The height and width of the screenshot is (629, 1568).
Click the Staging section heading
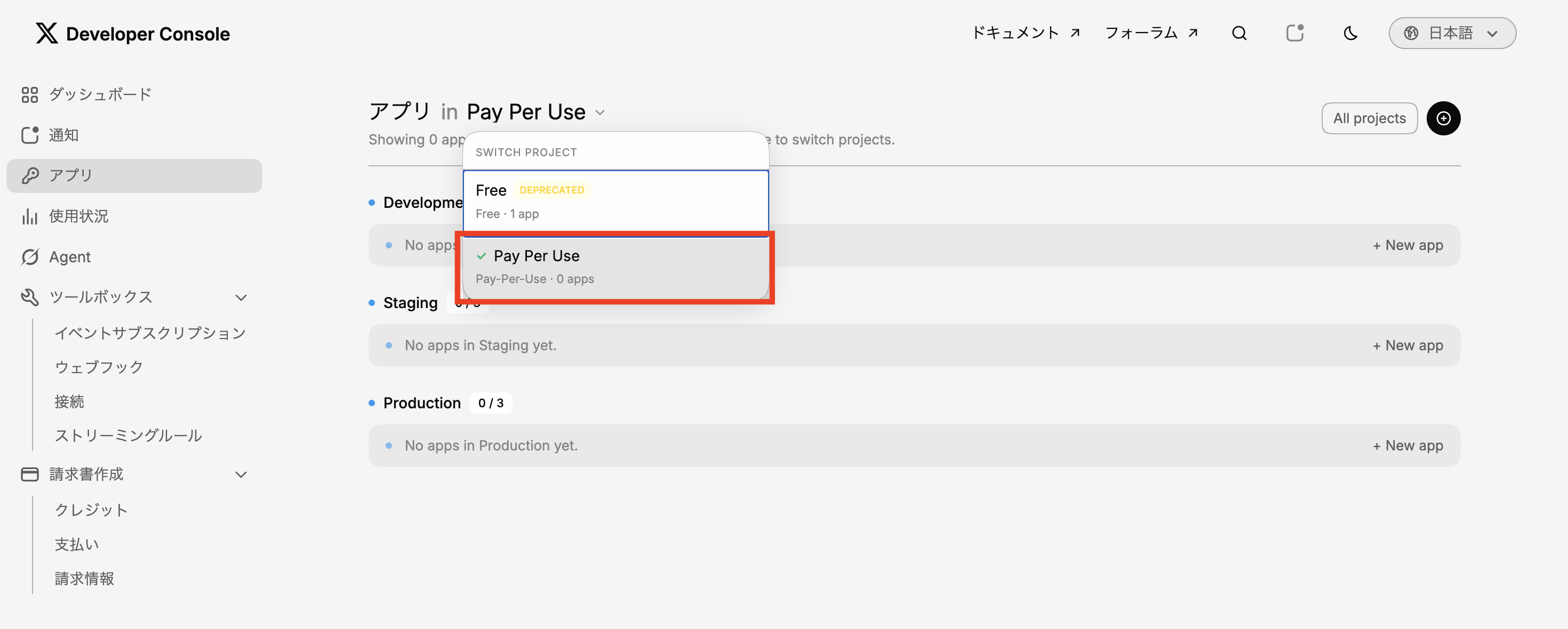pyautogui.click(x=410, y=303)
